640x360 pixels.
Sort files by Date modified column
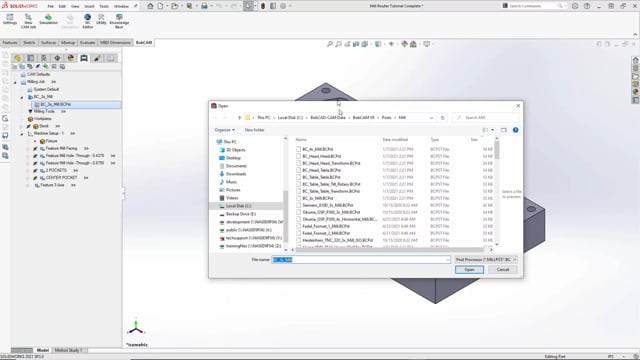click(x=395, y=140)
